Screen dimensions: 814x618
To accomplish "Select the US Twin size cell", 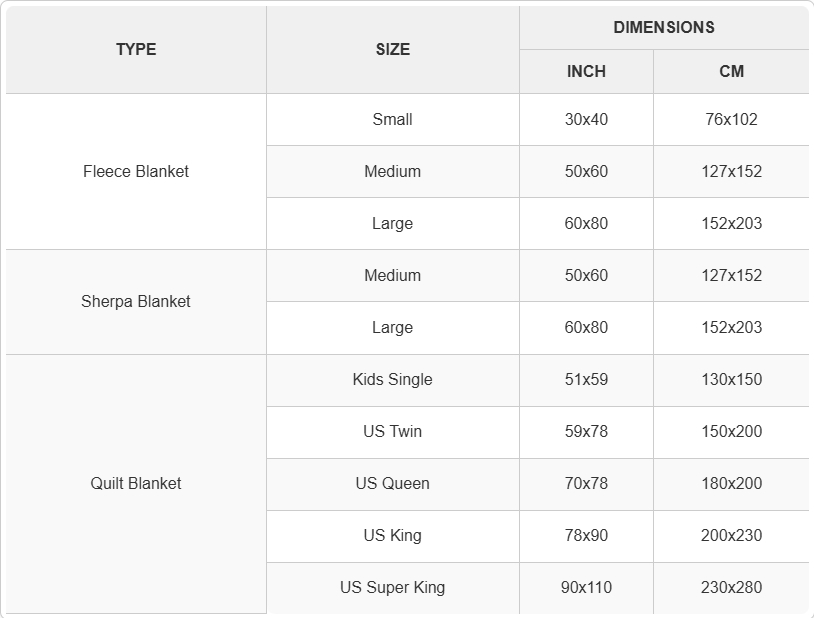I will tap(393, 432).
